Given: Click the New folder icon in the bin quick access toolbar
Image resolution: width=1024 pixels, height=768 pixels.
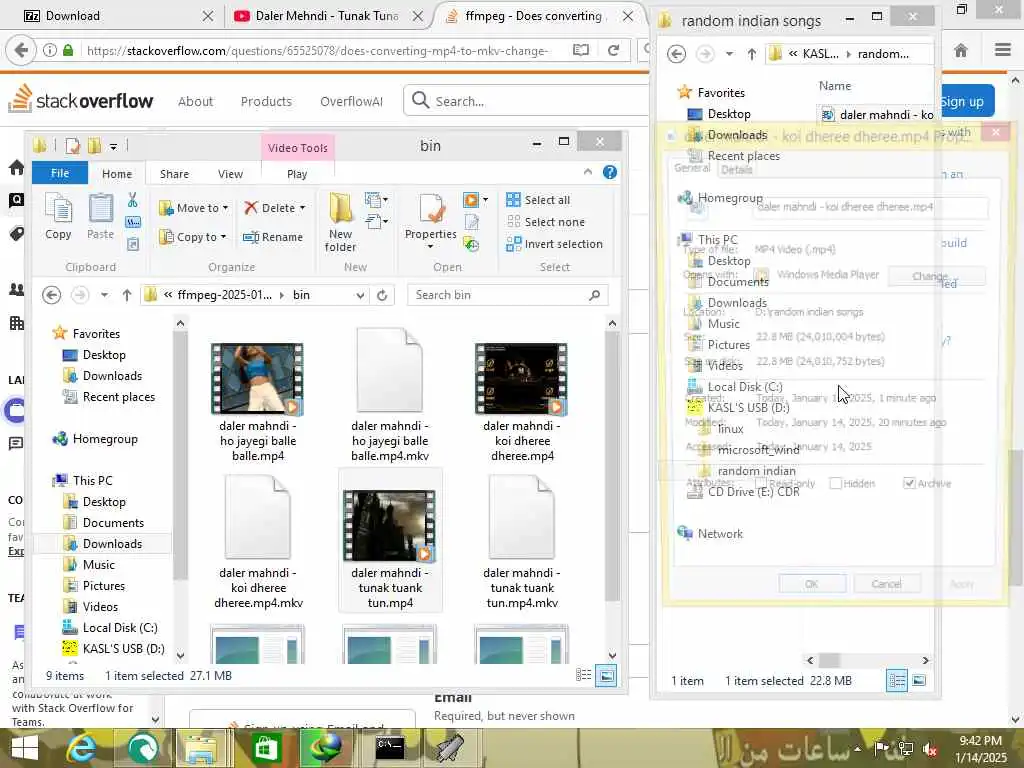Looking at the screenshot, I should coord(95,146).
